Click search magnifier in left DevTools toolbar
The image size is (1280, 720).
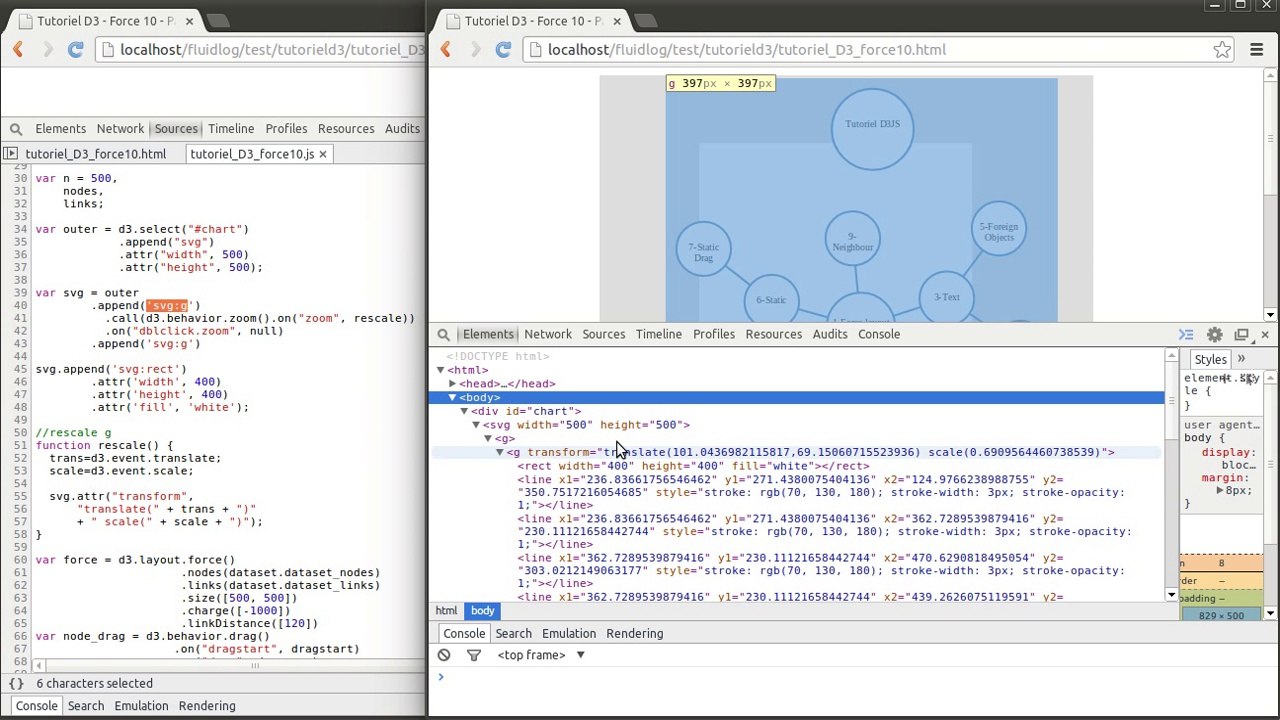16,129
